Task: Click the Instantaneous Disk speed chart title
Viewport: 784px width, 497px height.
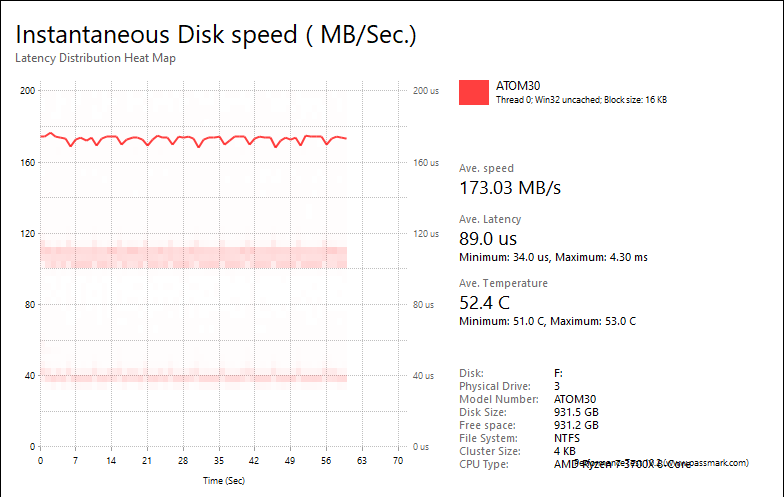Action: (x=216, y=34)
